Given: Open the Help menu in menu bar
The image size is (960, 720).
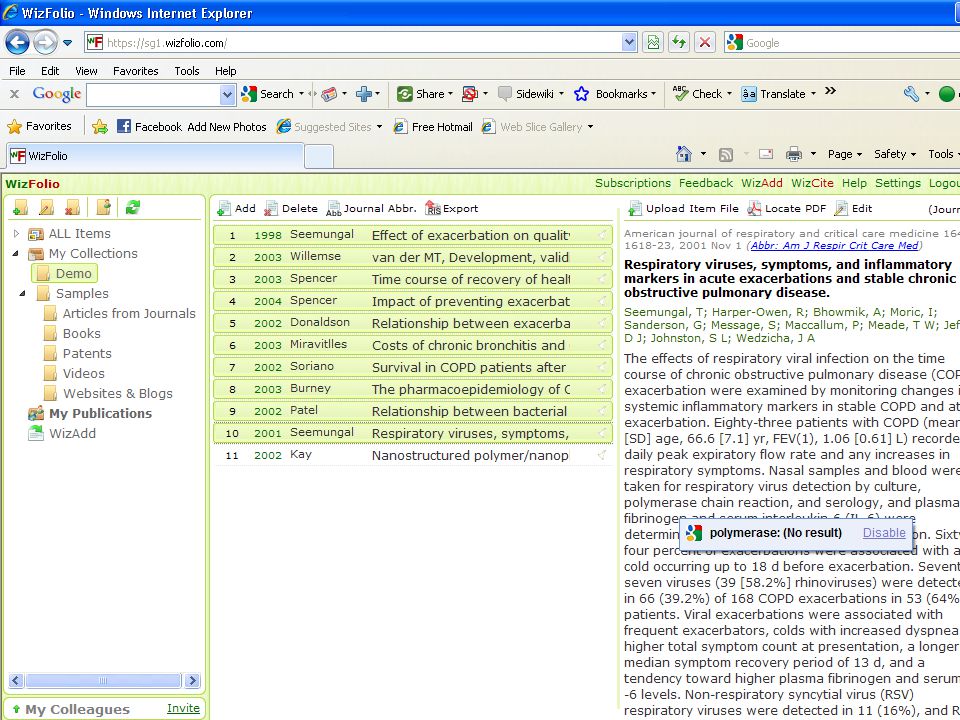Looking at the screenshot, I should [225, 71].
